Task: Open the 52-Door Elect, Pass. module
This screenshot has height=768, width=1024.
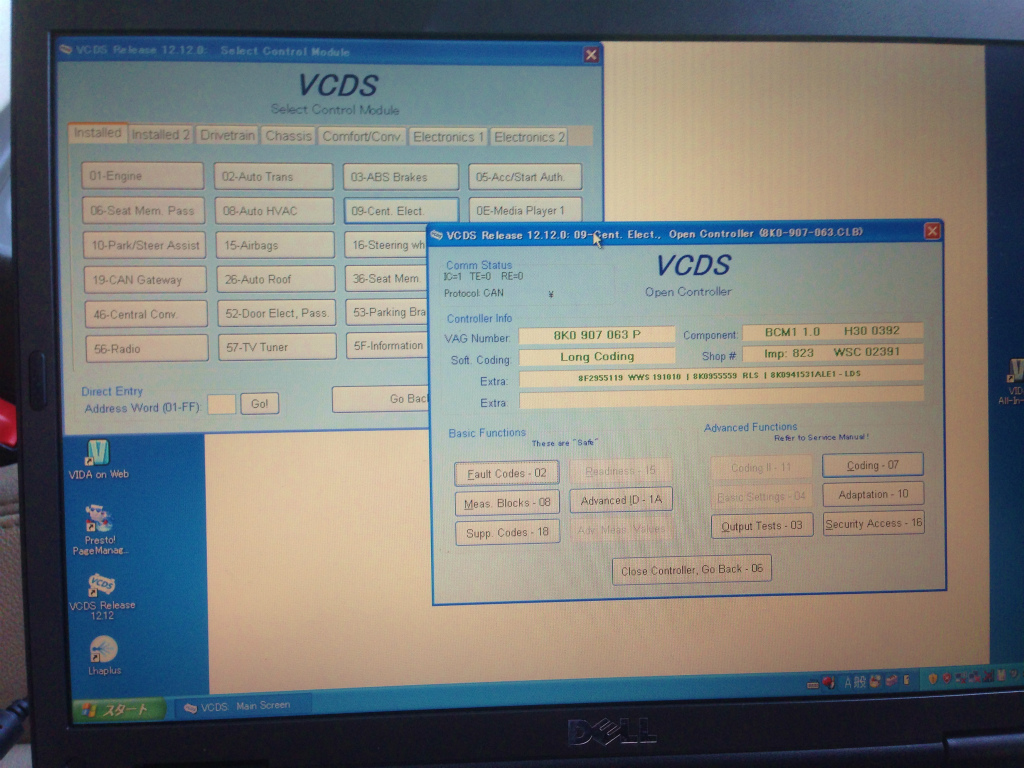Action: pyautogui.click(x=276, y=313)
